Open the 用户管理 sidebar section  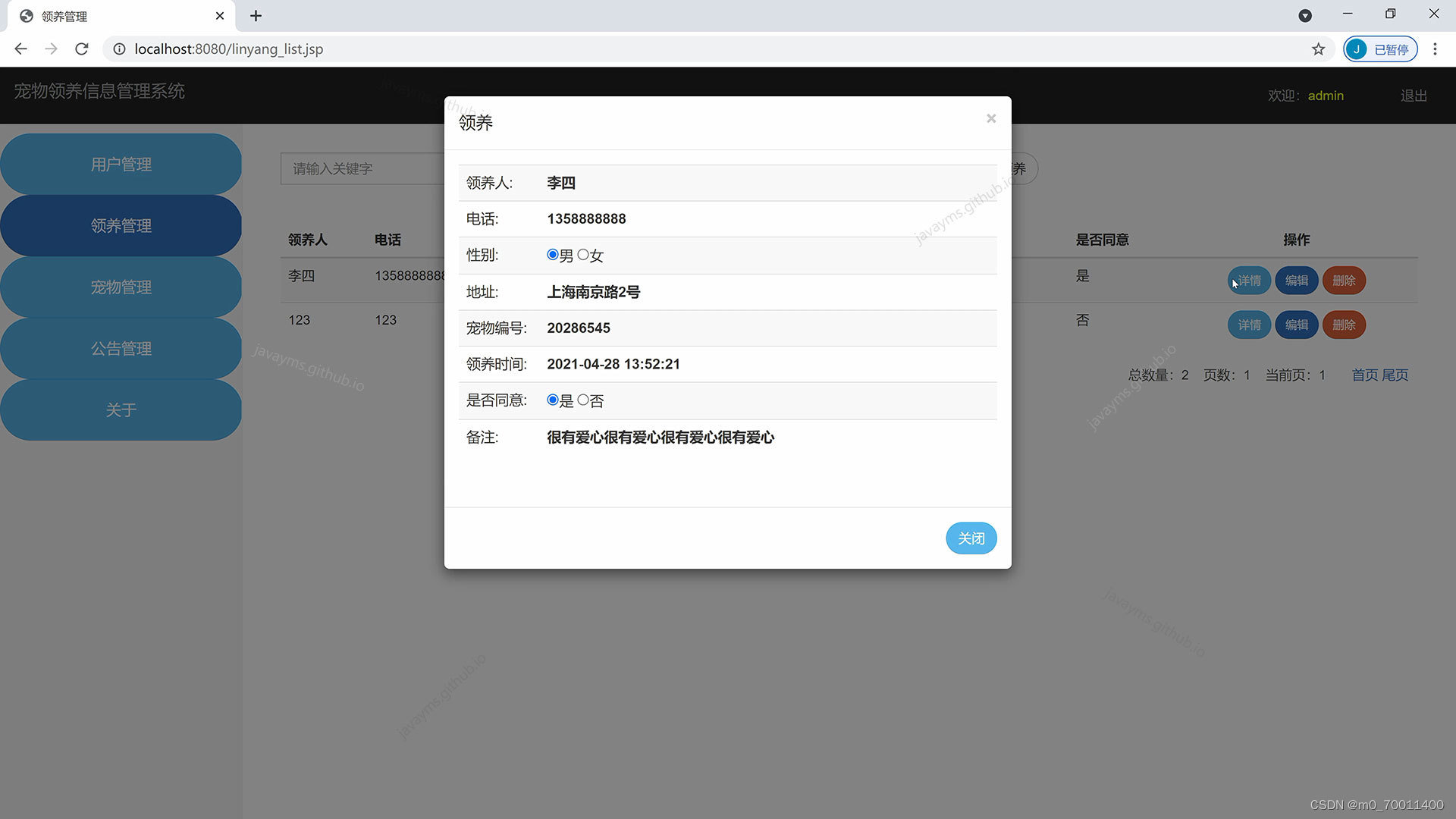[x=121, y=164]
